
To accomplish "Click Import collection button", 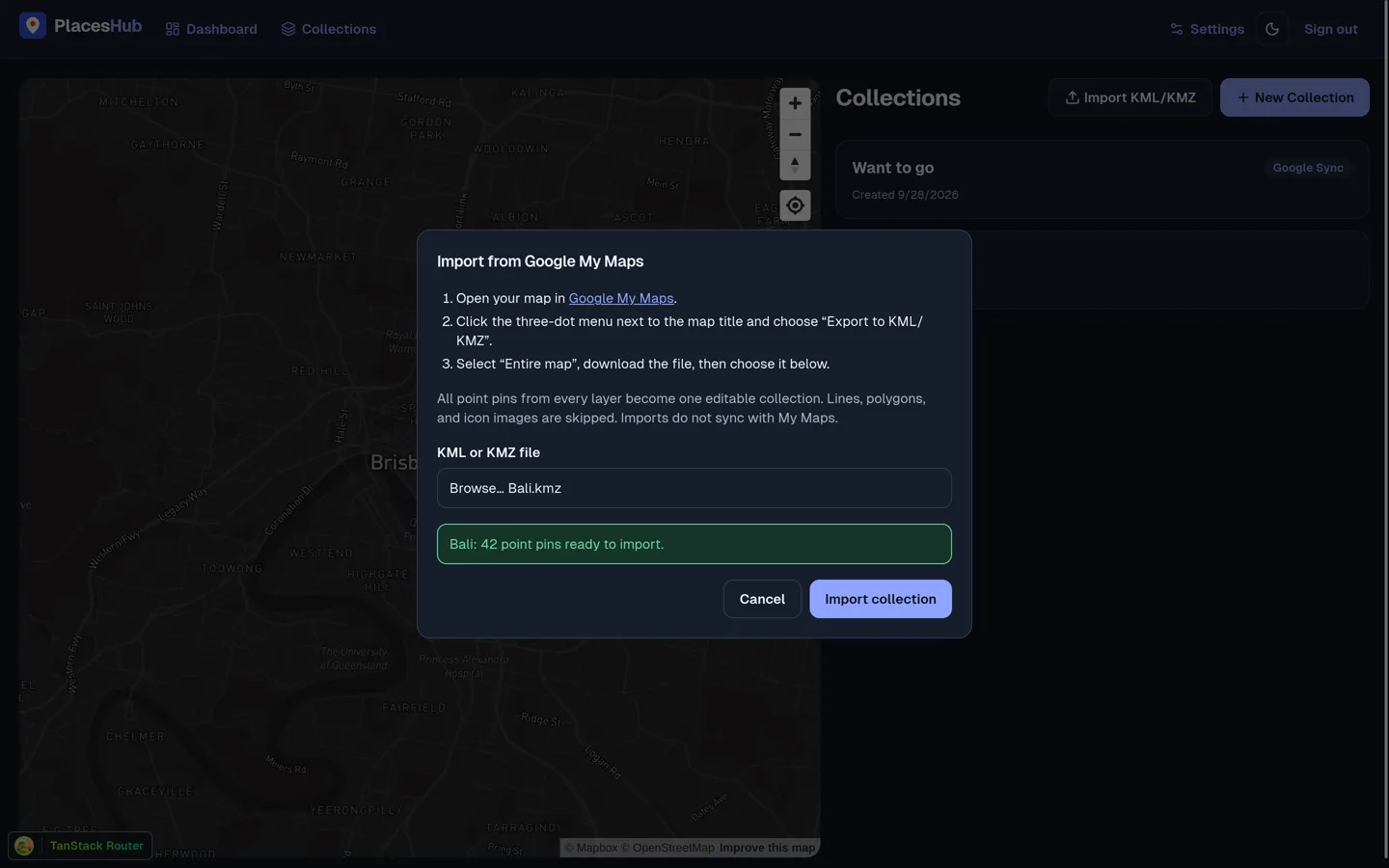I will pyautogui.click(x=881, y=599).
